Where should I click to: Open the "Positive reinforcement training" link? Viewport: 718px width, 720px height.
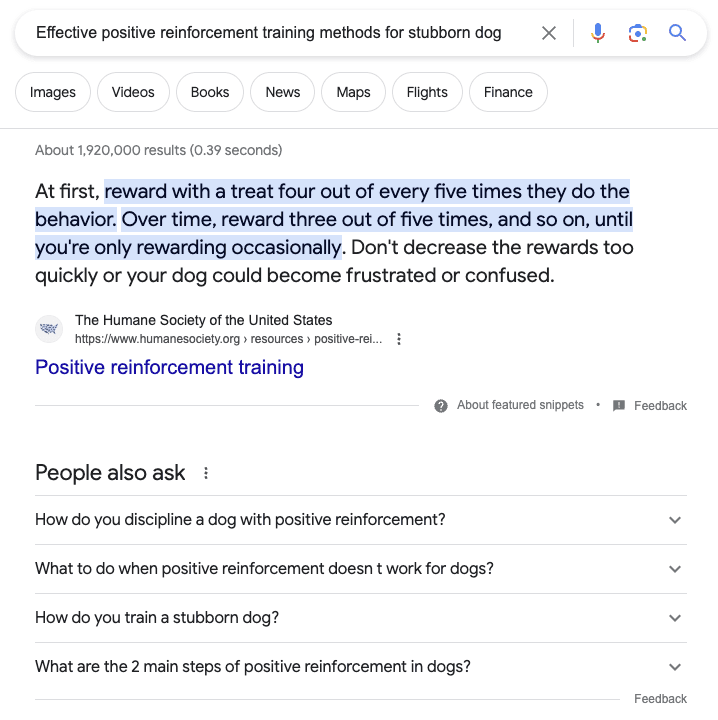170,367
